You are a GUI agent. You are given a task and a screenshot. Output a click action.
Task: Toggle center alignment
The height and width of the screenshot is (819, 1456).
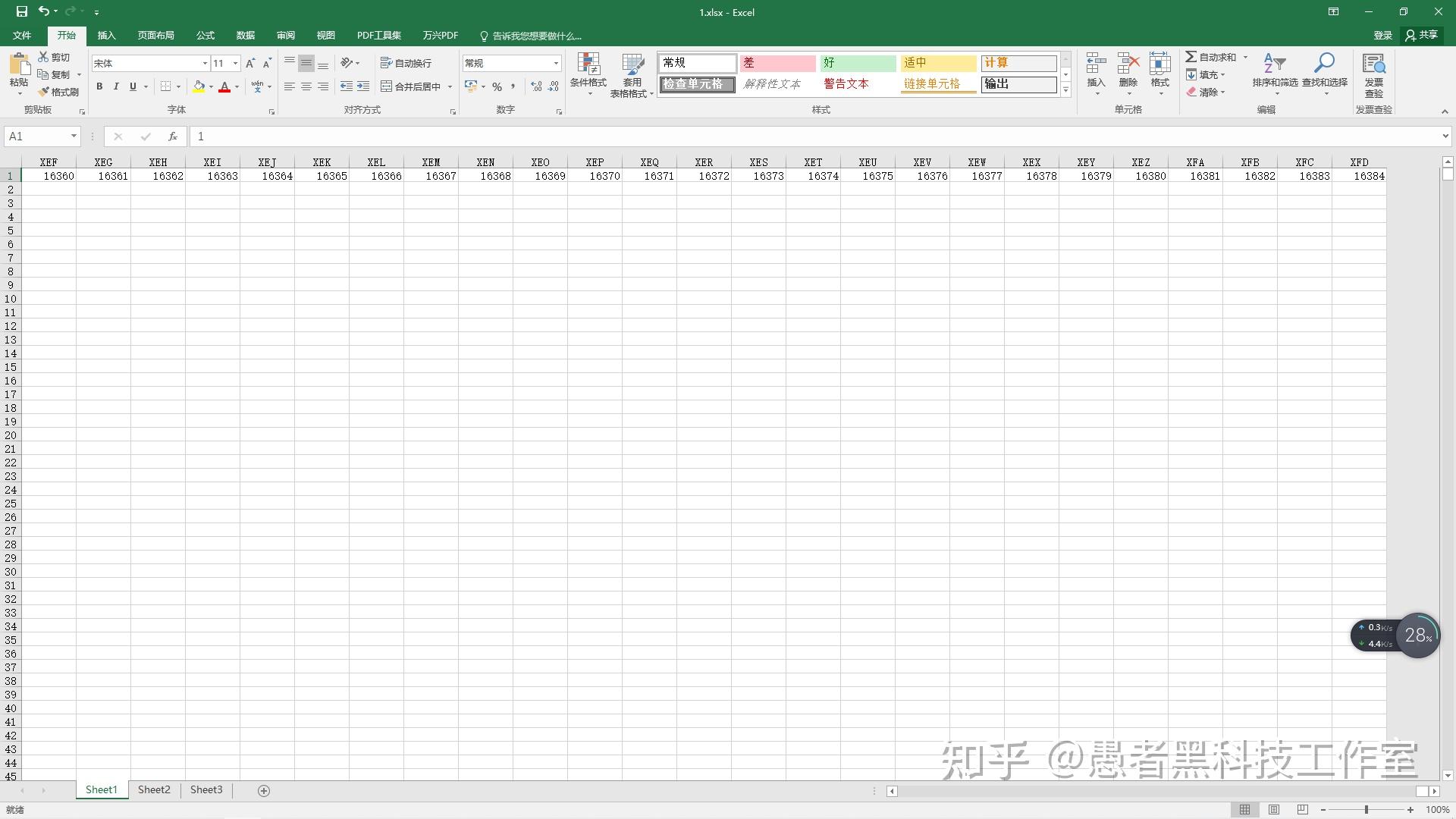tap(306, 86)
